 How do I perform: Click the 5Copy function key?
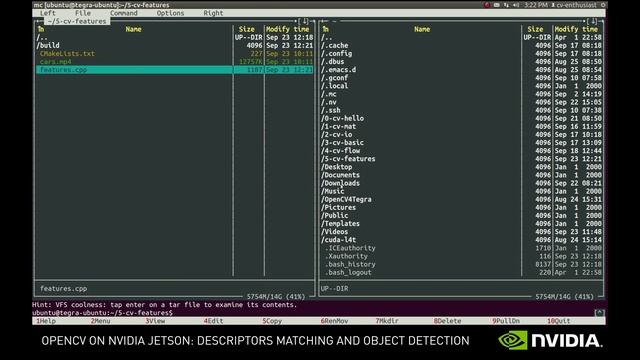click(272, 321)
